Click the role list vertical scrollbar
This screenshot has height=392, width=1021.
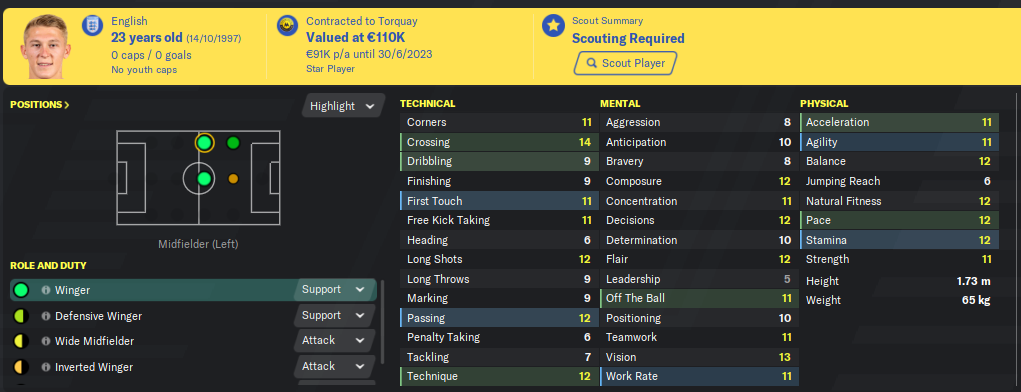(x=382, y=322)
